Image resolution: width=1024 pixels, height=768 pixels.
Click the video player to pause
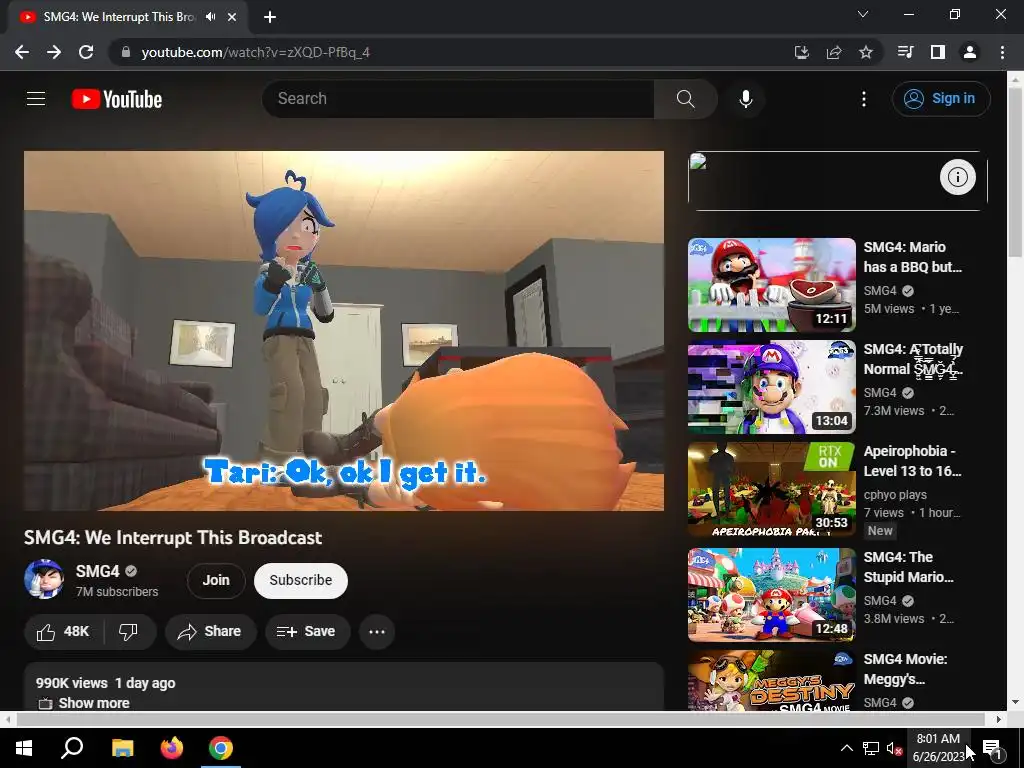pyautogui.click(x=344, y=330)
